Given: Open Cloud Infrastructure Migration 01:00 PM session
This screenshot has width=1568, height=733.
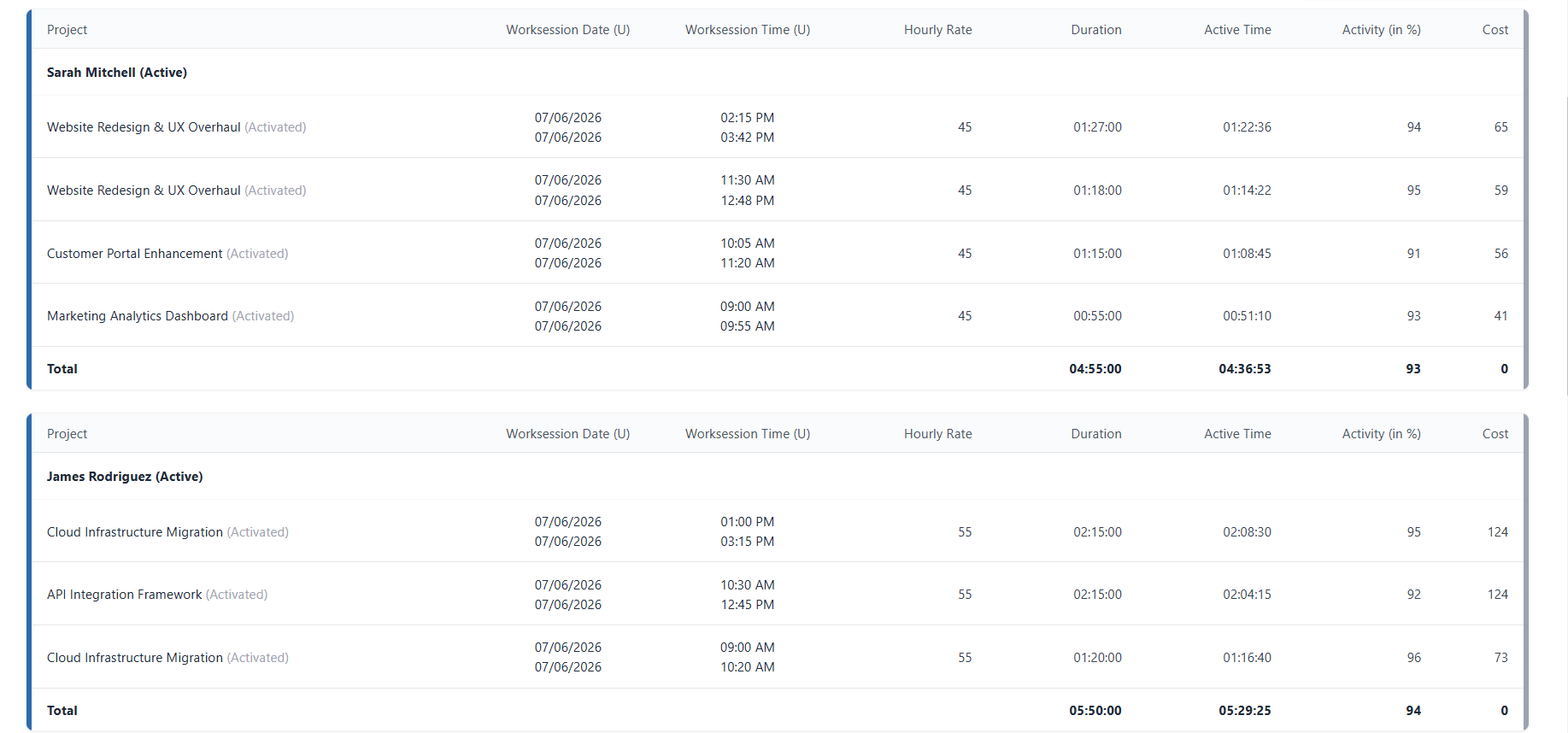Looking at the screenshot, I should coord(778,532).
